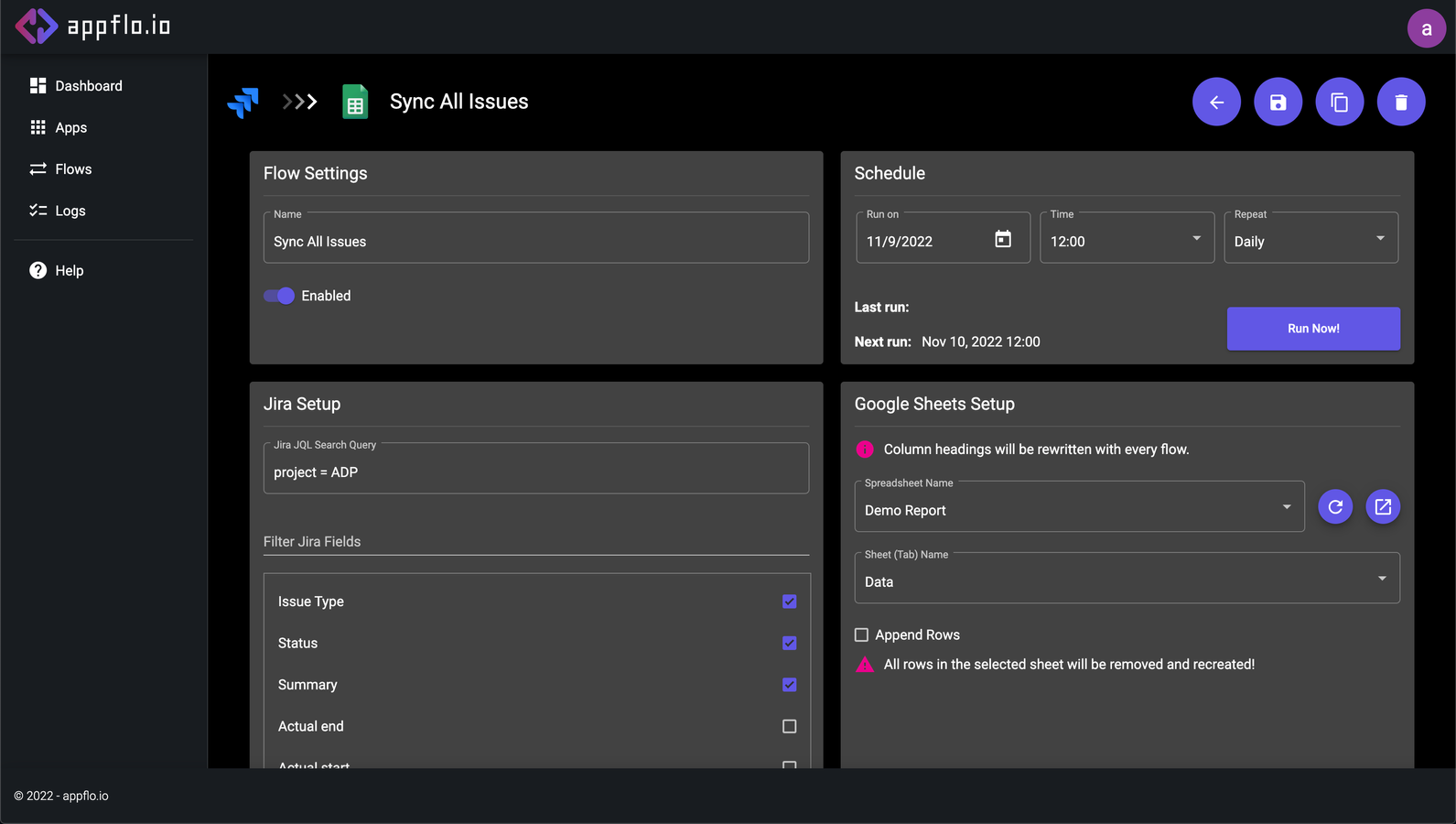Screen dimensions: 1456x824
Task: Edit the Jira JQL Search Query field
Action: click(536, 469)
